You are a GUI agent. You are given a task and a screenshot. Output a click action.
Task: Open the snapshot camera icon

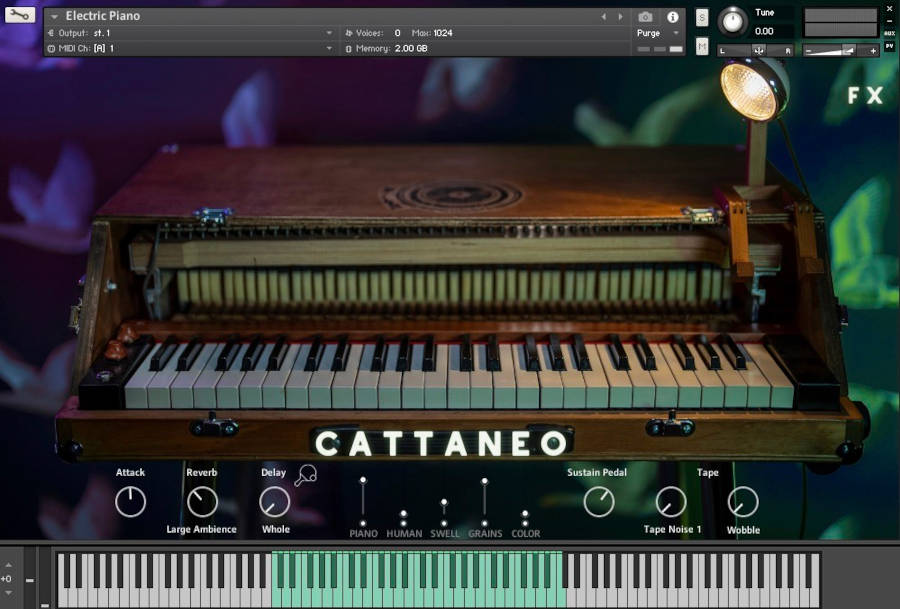tap(644, 15)
